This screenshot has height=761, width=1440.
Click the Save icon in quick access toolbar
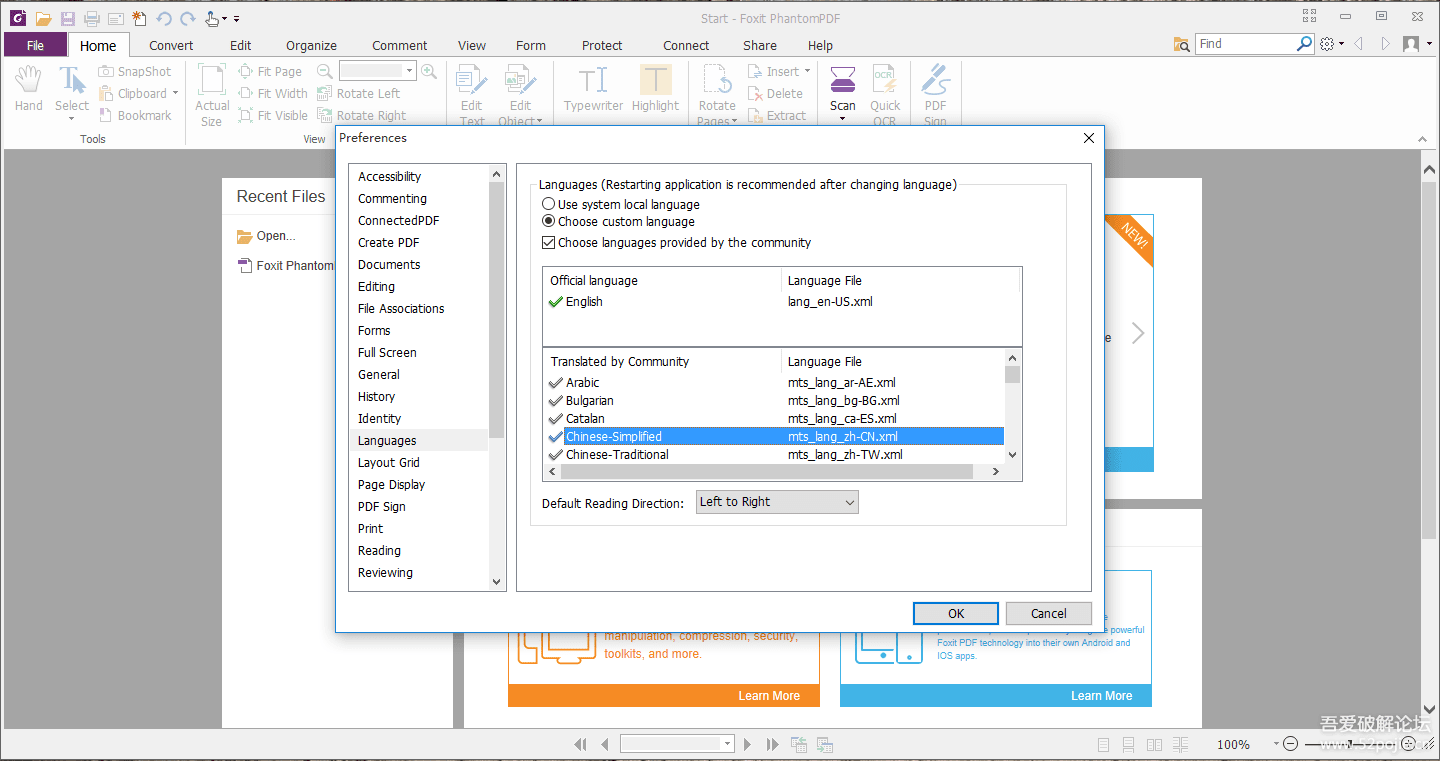pos(67,18)
